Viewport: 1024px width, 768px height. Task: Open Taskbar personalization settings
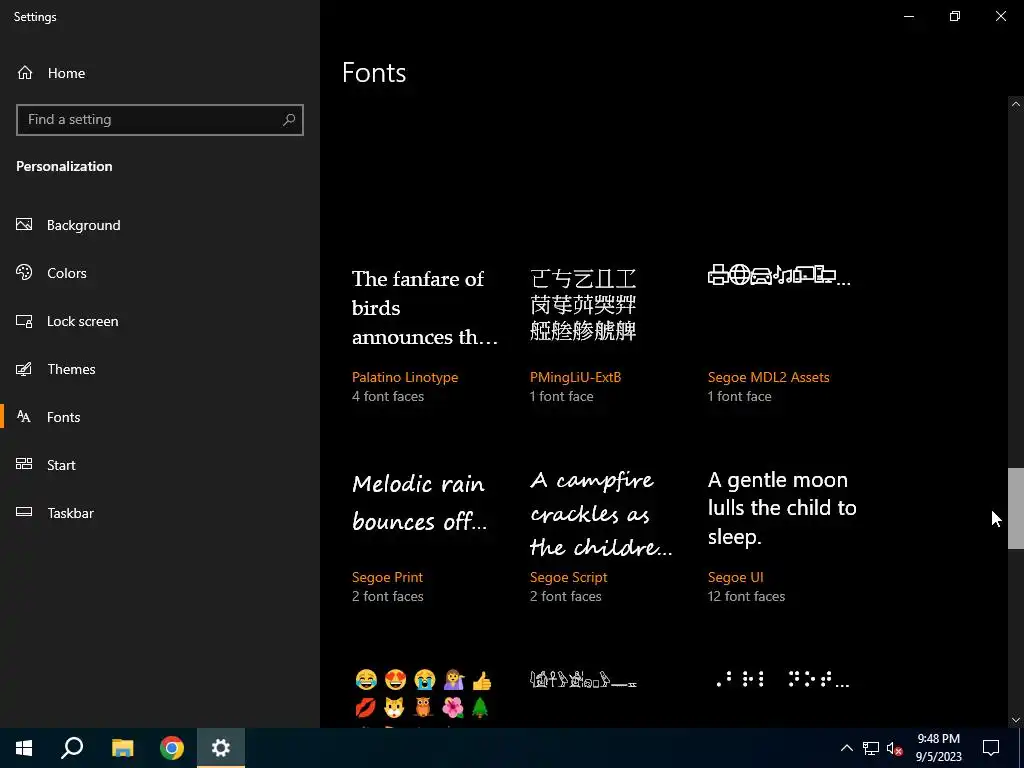(x=71, y=513)
